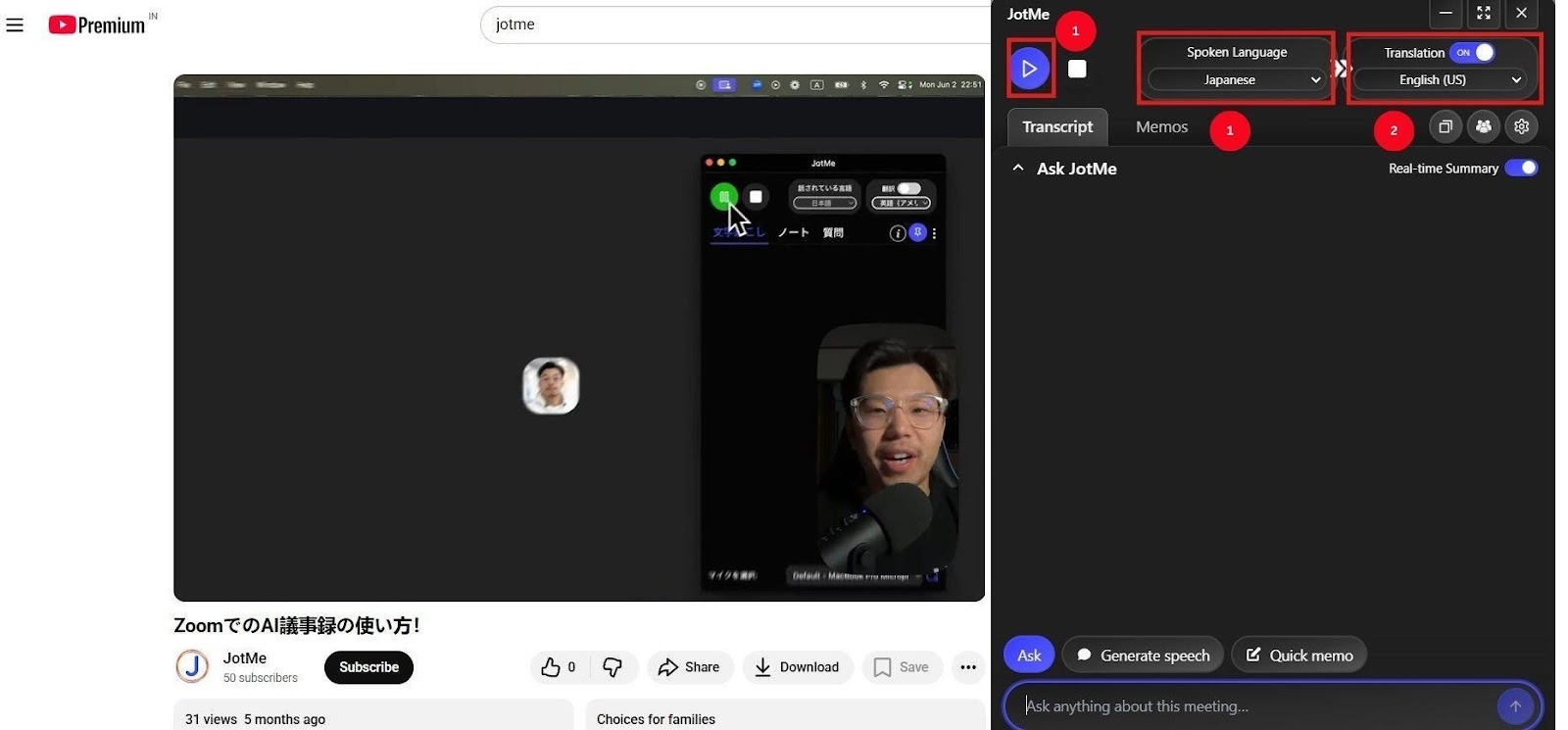
Task: Share the YouTube video
Action: click(690, 667)
